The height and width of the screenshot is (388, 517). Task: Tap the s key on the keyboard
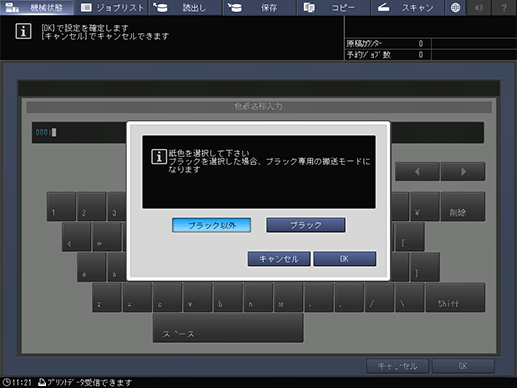click(117, 267)
